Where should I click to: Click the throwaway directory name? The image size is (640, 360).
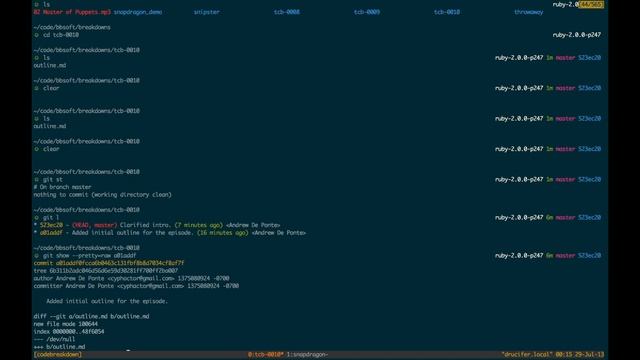tap(529, 12)
